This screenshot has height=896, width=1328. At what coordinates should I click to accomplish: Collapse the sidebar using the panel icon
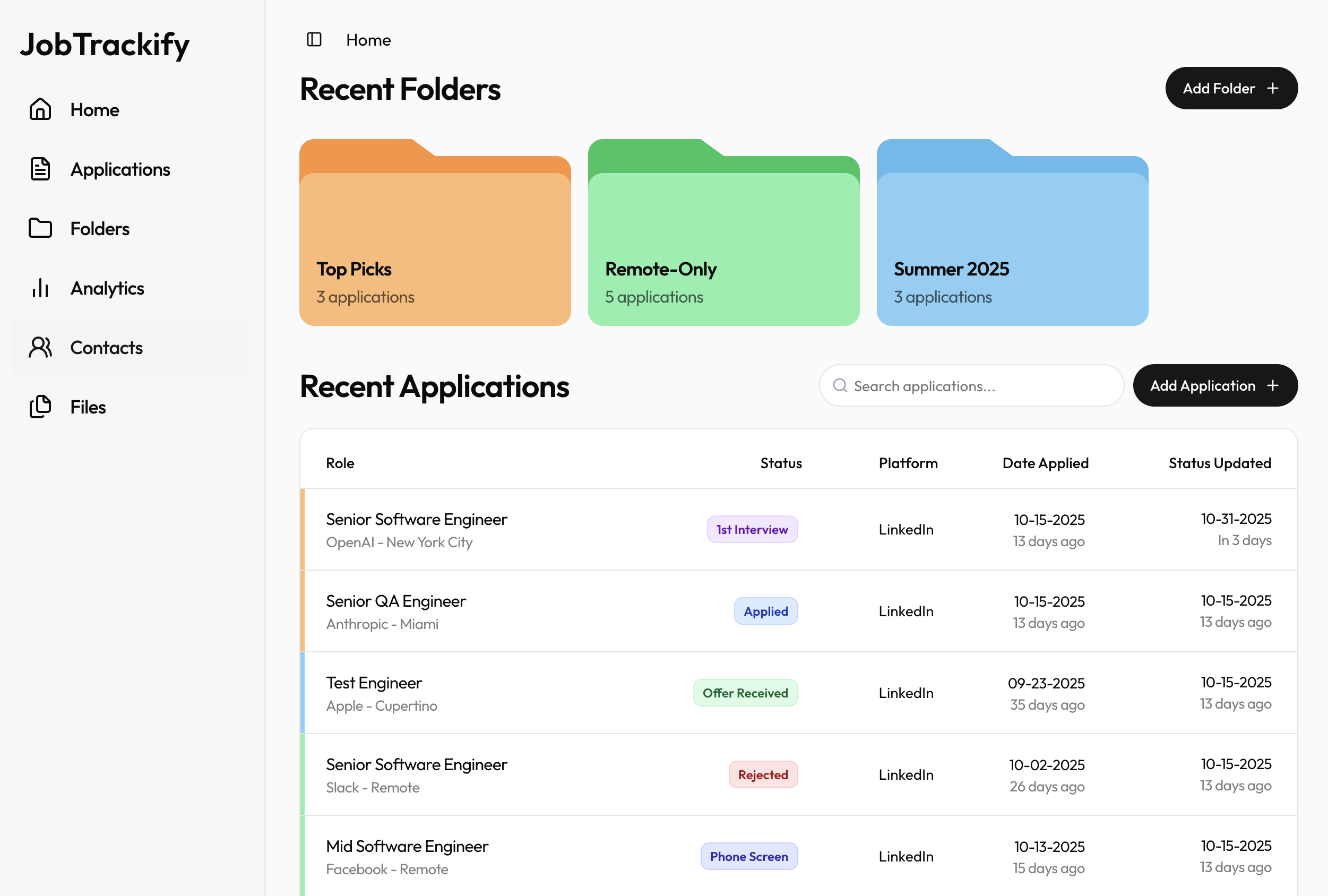[x=314, y=39]
